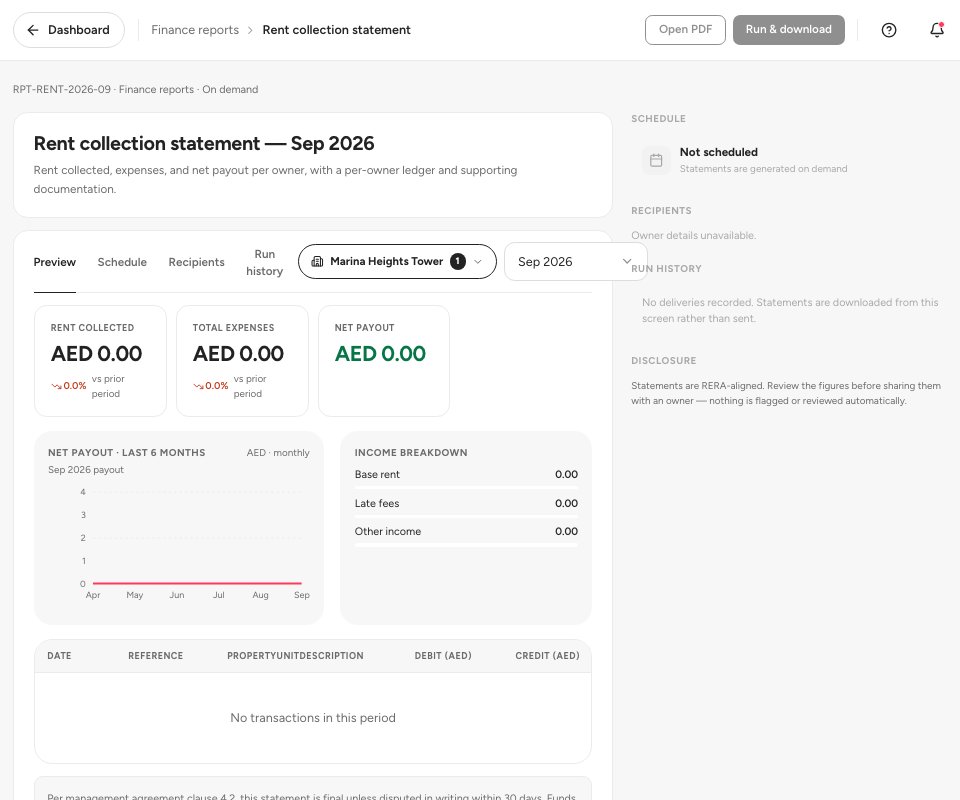This screenshot has height=800, width=960.
Task: Click the RUN HISTORY sidebar heading
Action: [x=666, y=269]
